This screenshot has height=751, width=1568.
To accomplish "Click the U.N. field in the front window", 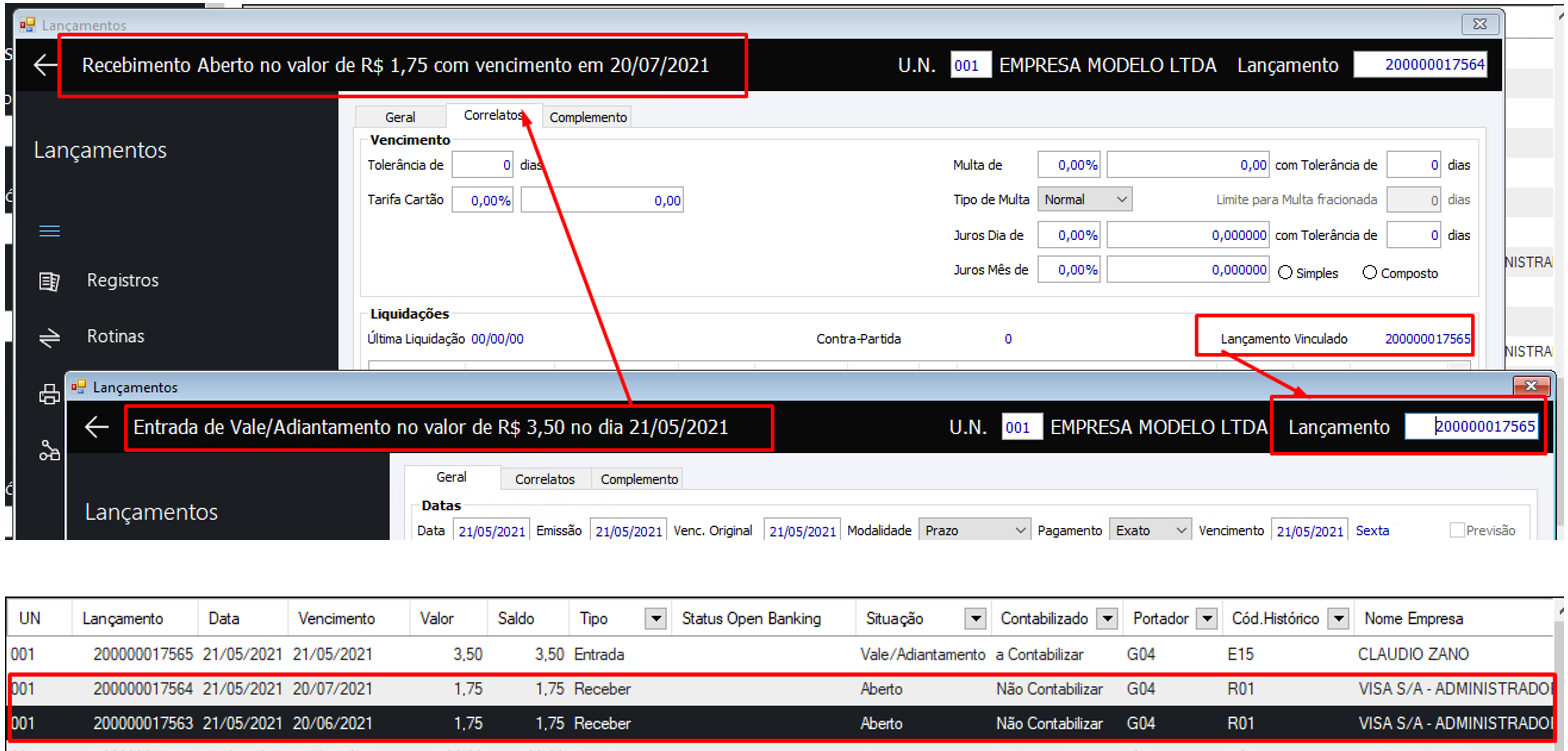I will click(x=1022, y=427).
